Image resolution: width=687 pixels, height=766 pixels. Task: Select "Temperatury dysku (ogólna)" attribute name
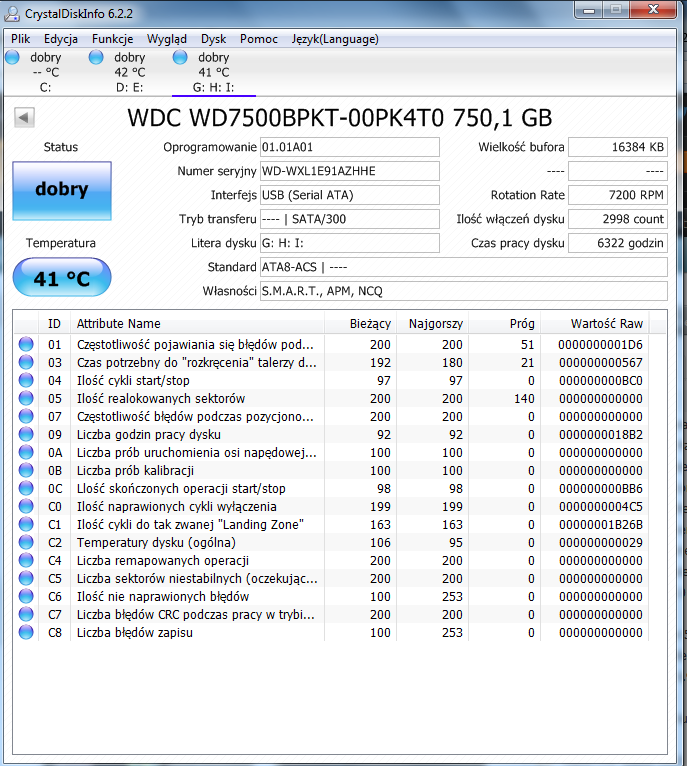coord(156,543)
